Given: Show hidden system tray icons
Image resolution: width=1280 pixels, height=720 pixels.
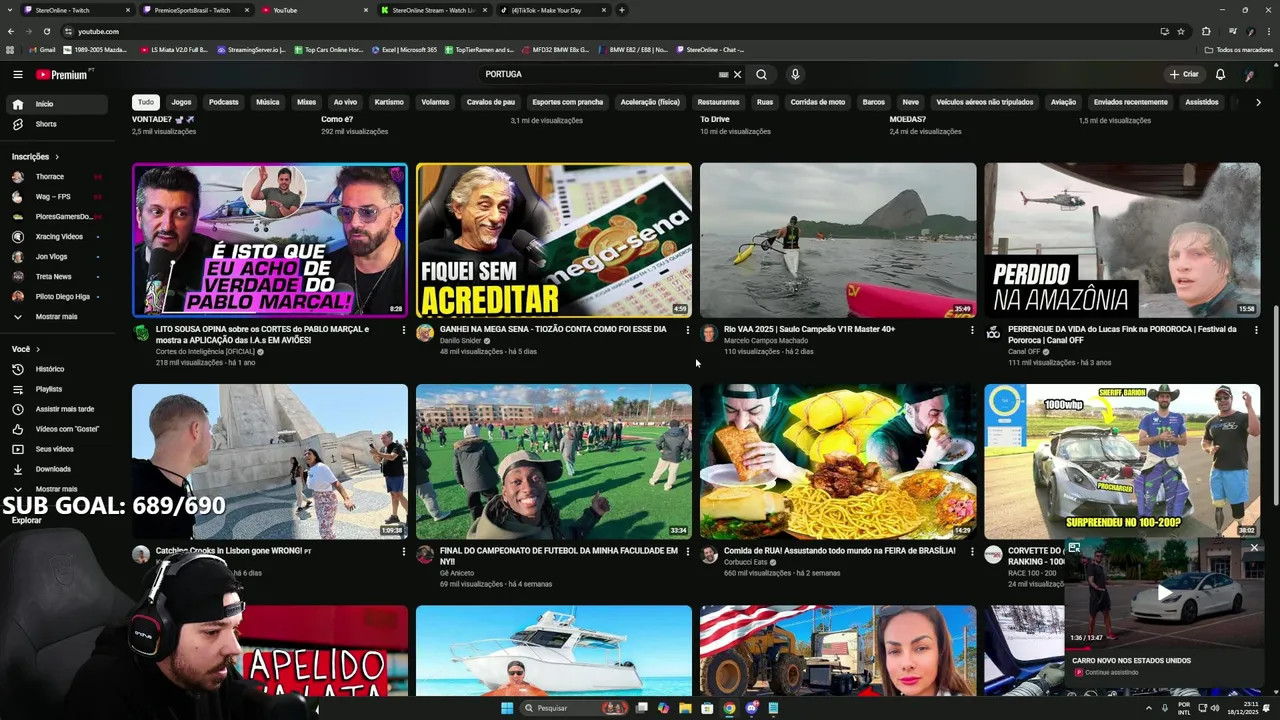Looking at the screenshot, I should coord(1148,708).
